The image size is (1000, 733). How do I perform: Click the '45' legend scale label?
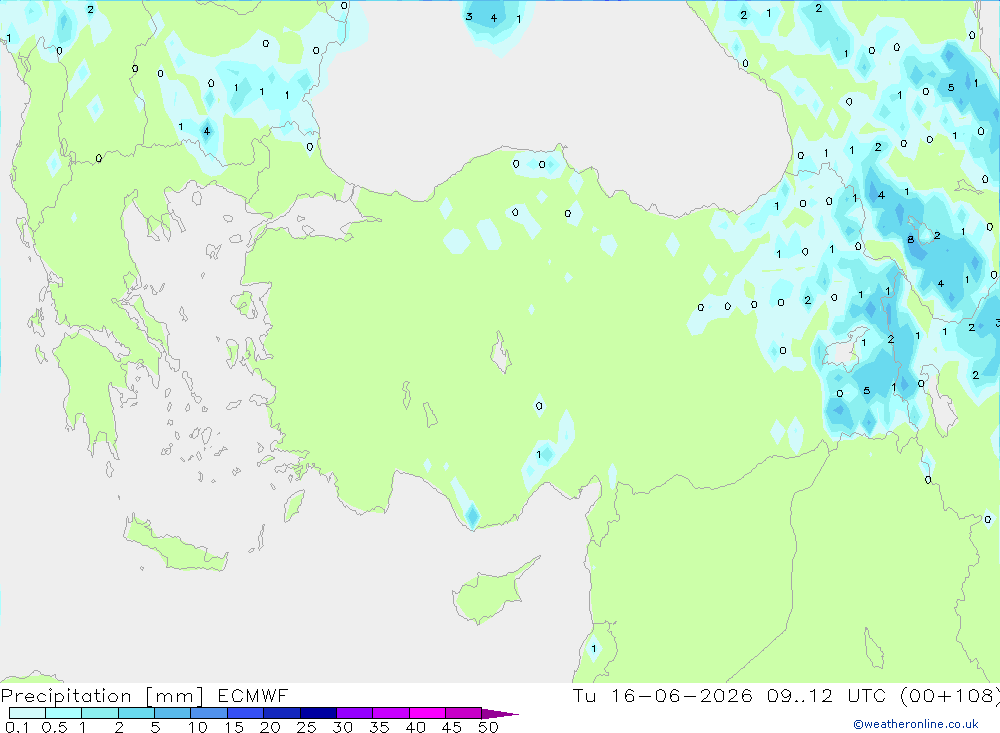tap(452, 727)
